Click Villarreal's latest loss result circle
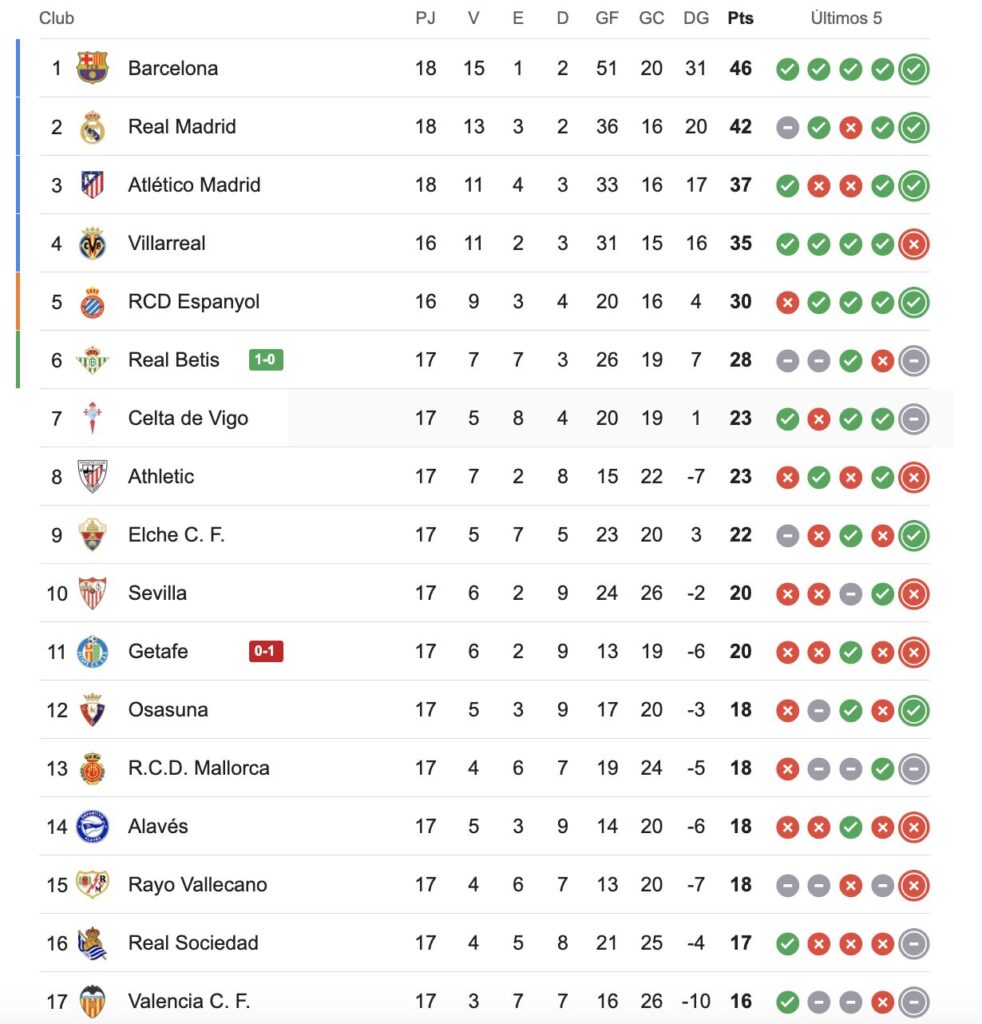The height and width of the screenshot is (1024, 982). pos(914,244)
